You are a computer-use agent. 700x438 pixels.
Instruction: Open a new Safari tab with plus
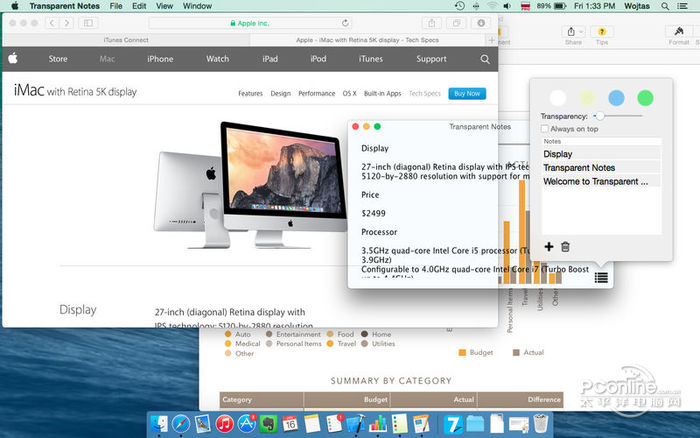[492, 40]
